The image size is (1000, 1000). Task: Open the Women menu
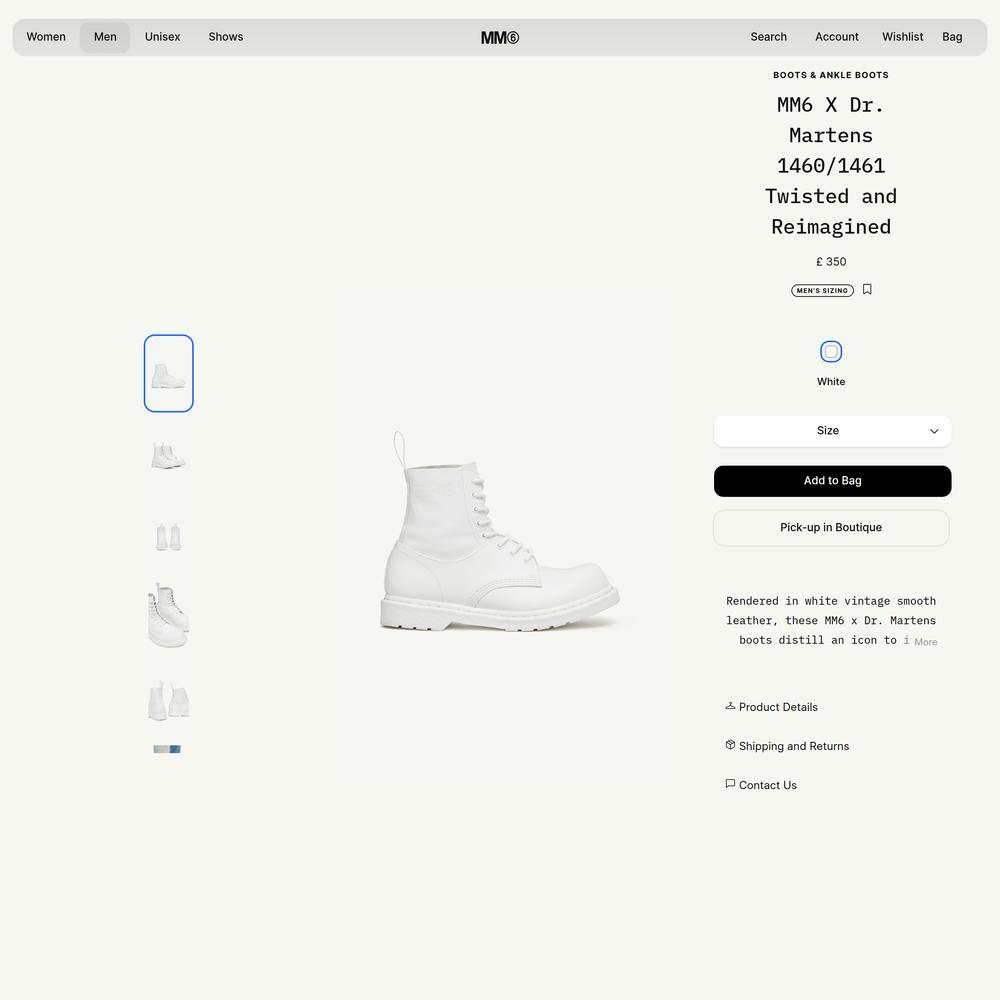point(46,37)
